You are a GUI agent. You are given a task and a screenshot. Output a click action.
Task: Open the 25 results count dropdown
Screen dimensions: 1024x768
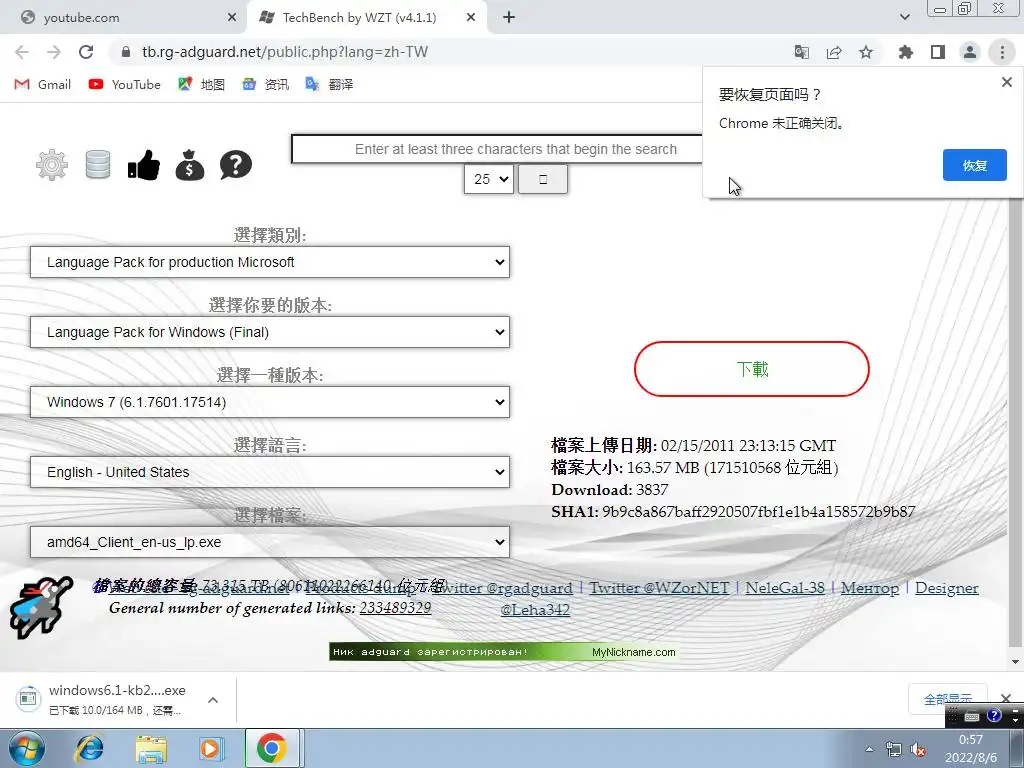(x=489, y=179)
